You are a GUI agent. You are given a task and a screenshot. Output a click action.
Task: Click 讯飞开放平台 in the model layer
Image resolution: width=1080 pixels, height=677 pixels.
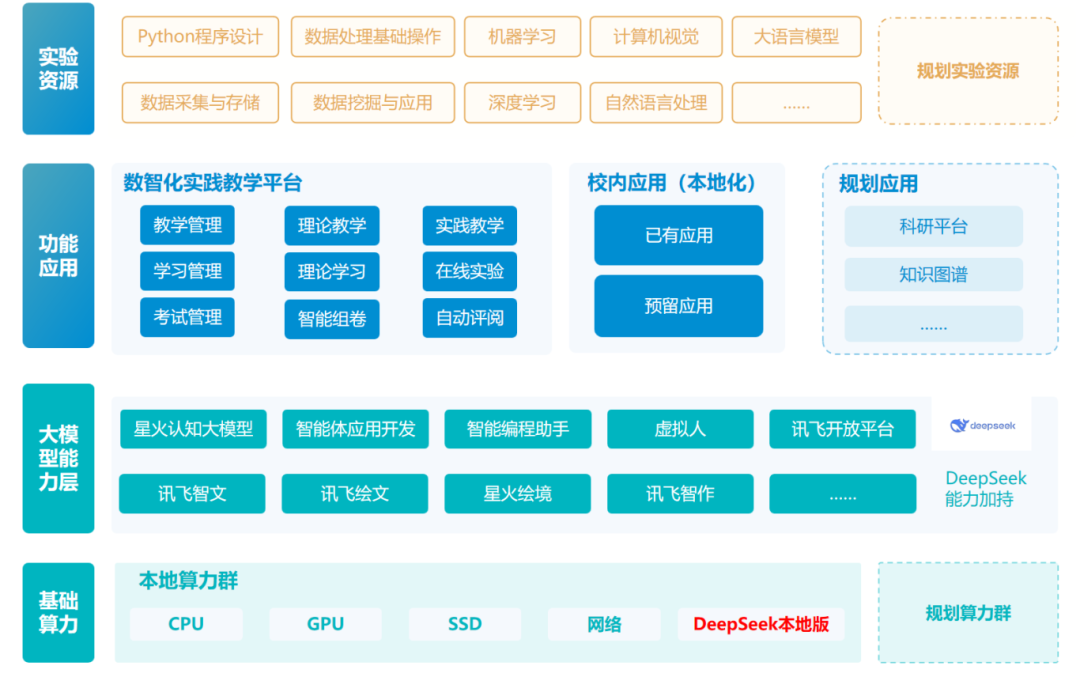843,428
